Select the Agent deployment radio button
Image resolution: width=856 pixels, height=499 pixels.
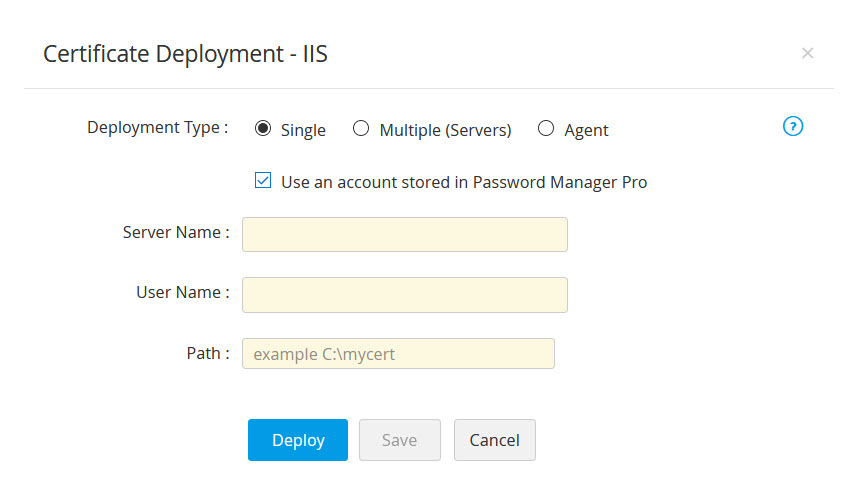pyautogui.click(x=545, y=128)
